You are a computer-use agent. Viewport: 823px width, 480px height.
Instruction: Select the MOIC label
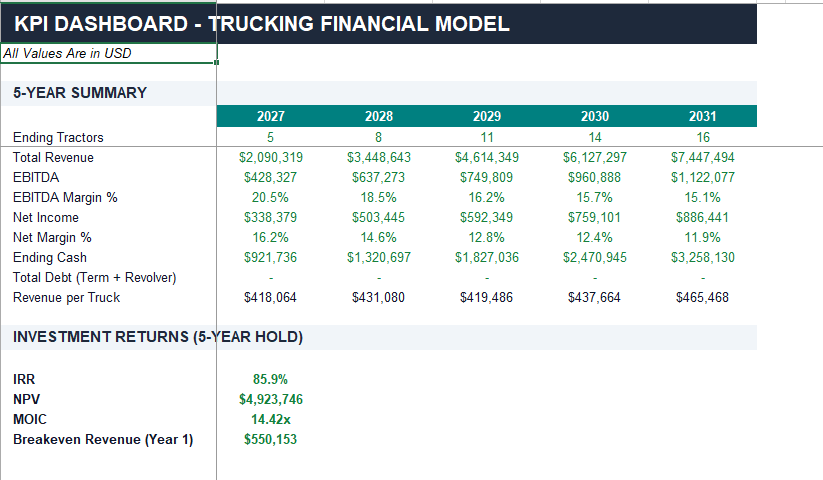click(30, 419)
